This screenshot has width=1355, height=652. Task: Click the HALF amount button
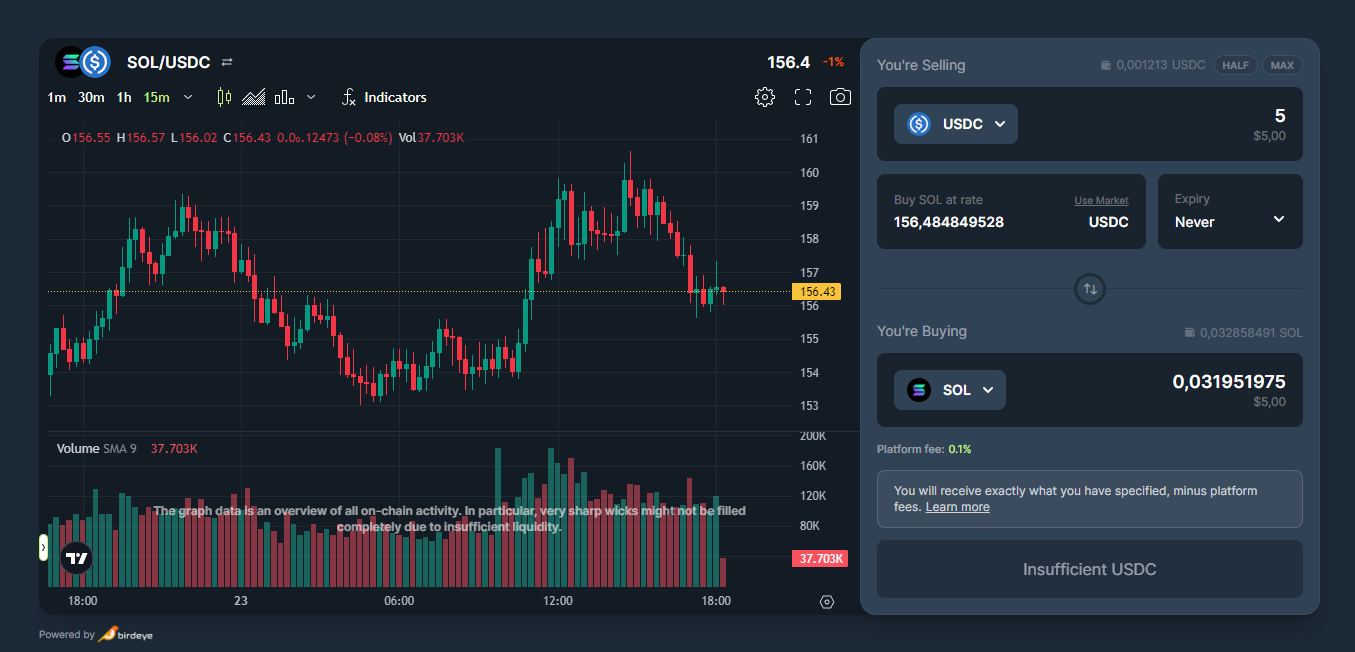tap(1235, 65)
